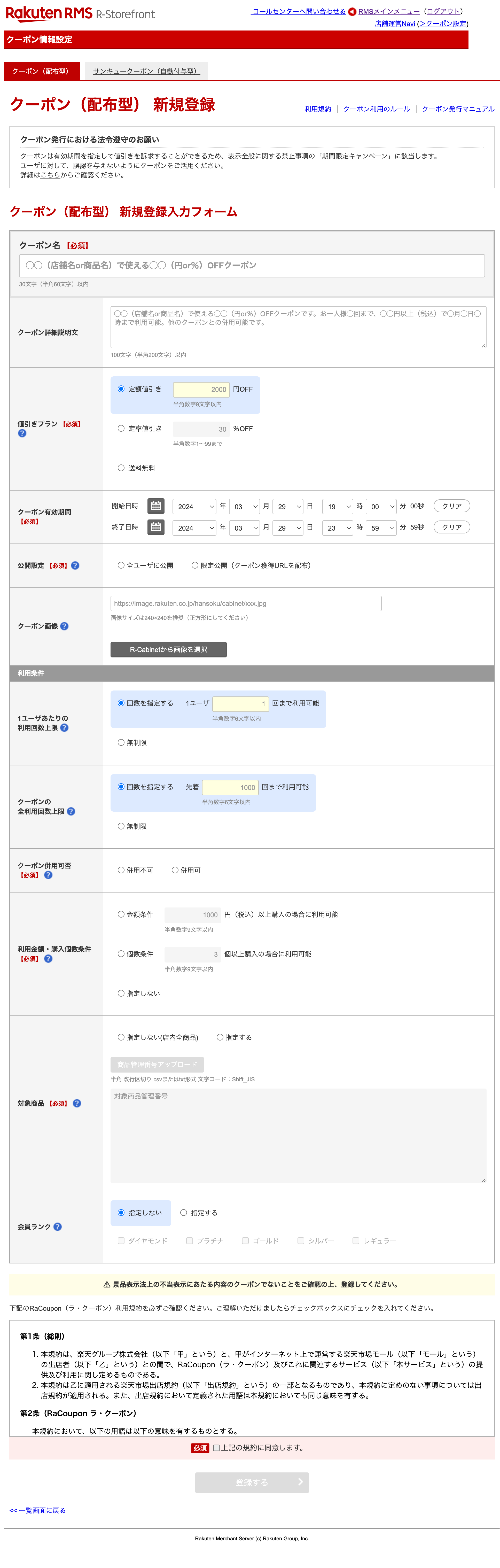This screenshot has height=1568, width=500.
Task: Click help icon next to クーポン画像
Action: (x=65, y=626)
